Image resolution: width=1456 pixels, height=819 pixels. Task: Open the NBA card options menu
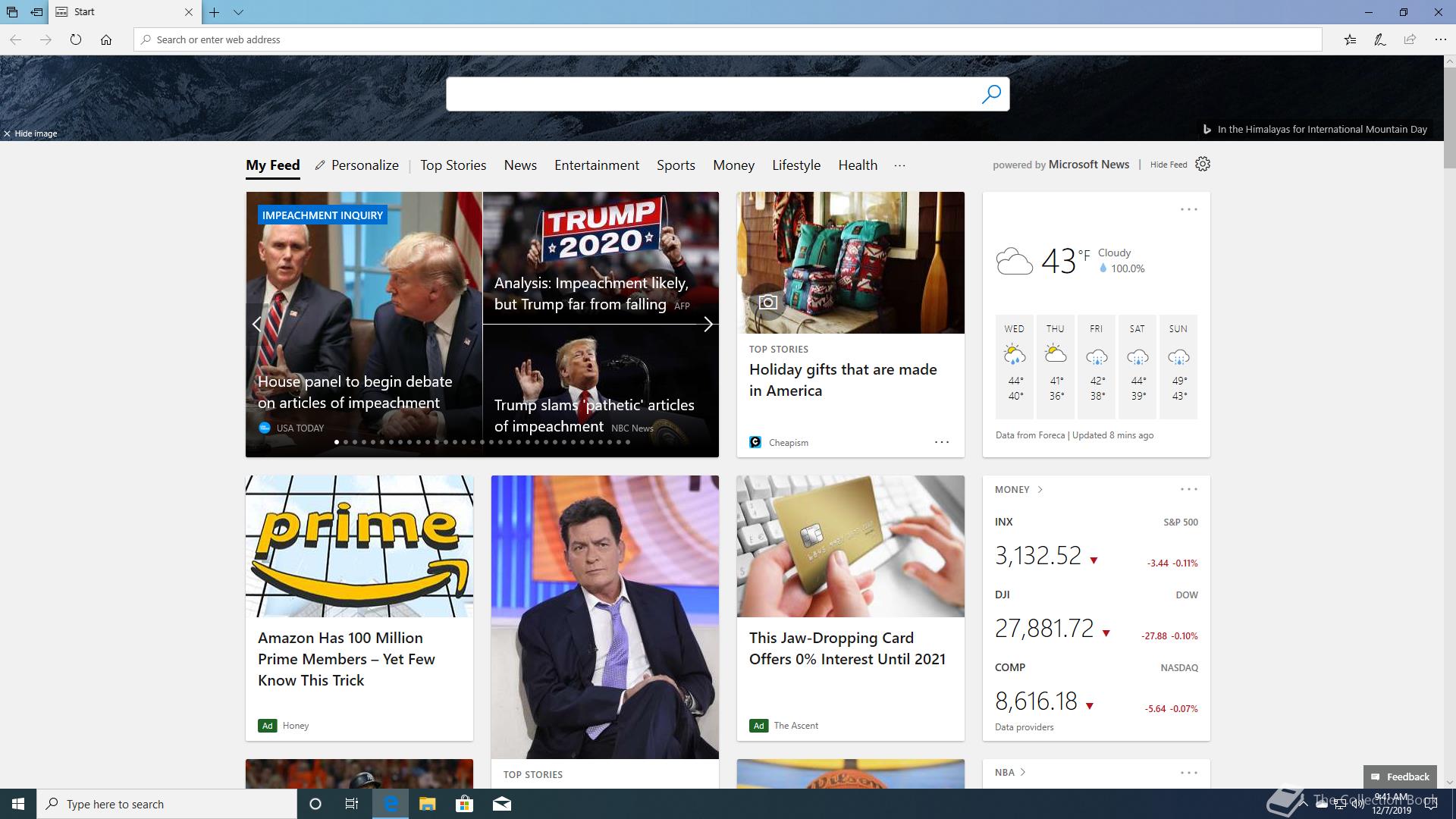click(x=1188, y=773)
